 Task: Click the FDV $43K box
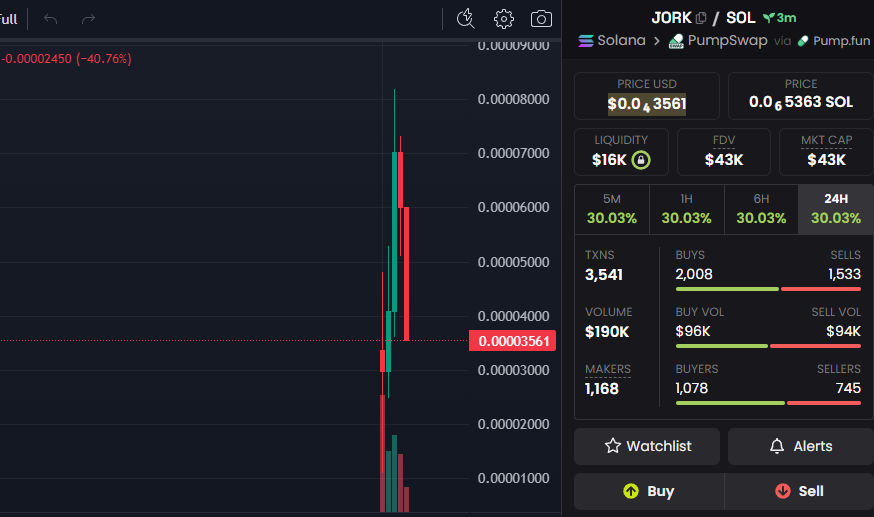coord(724,152)
